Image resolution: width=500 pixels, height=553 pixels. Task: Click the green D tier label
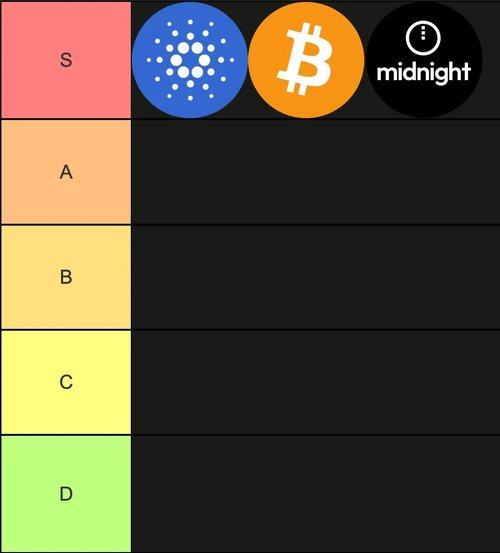(x=66, y=494)
